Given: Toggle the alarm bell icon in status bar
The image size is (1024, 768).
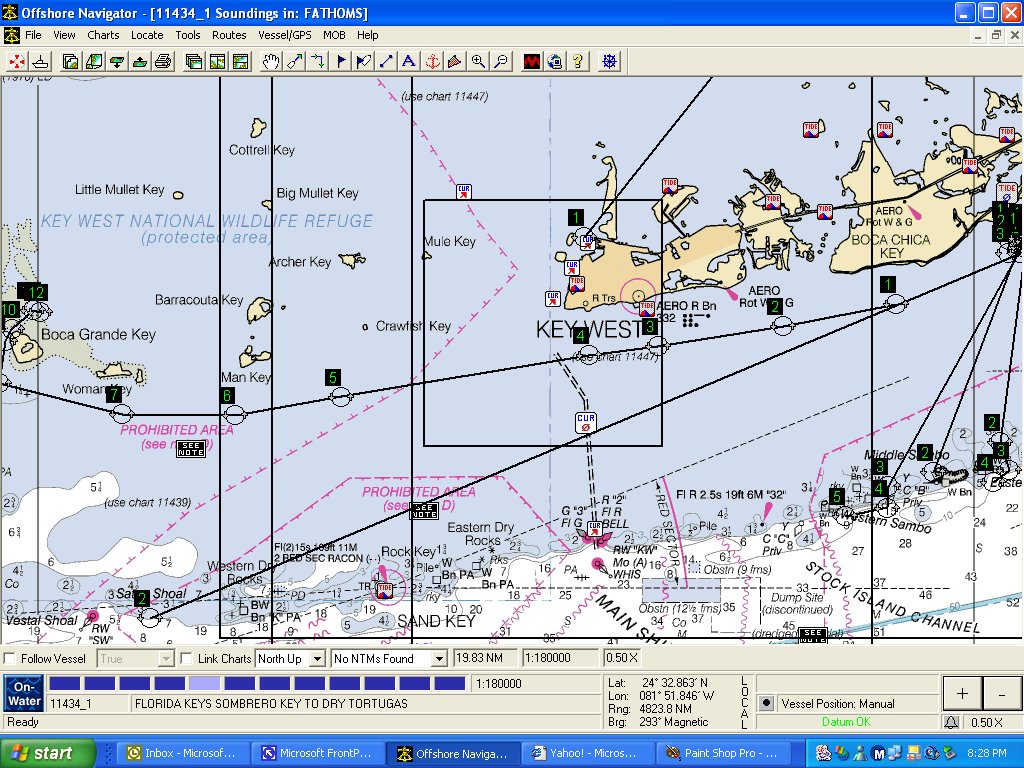Looking at the screenshot, I should coord(951,722).
